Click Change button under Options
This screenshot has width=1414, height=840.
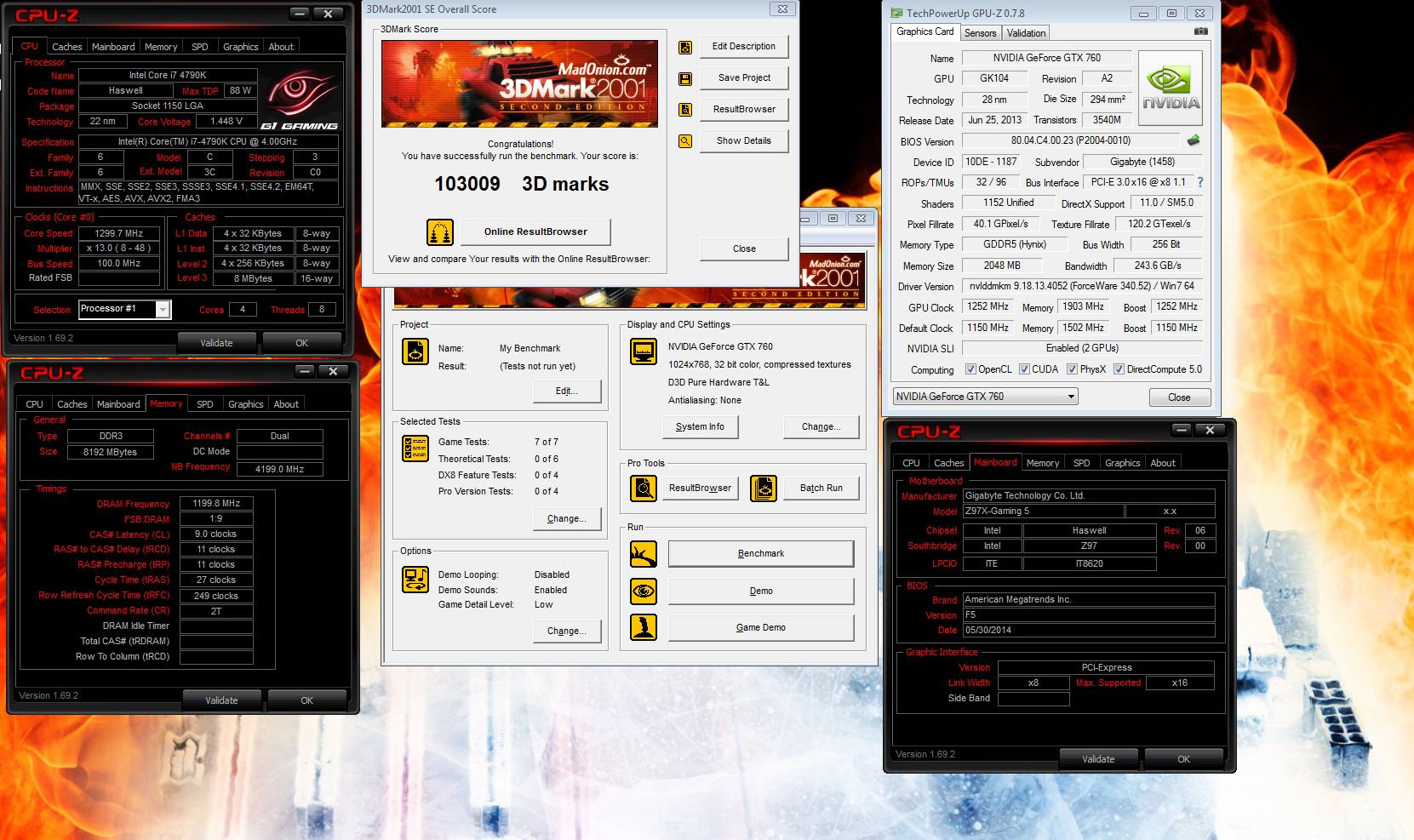[x=567, y=631]
